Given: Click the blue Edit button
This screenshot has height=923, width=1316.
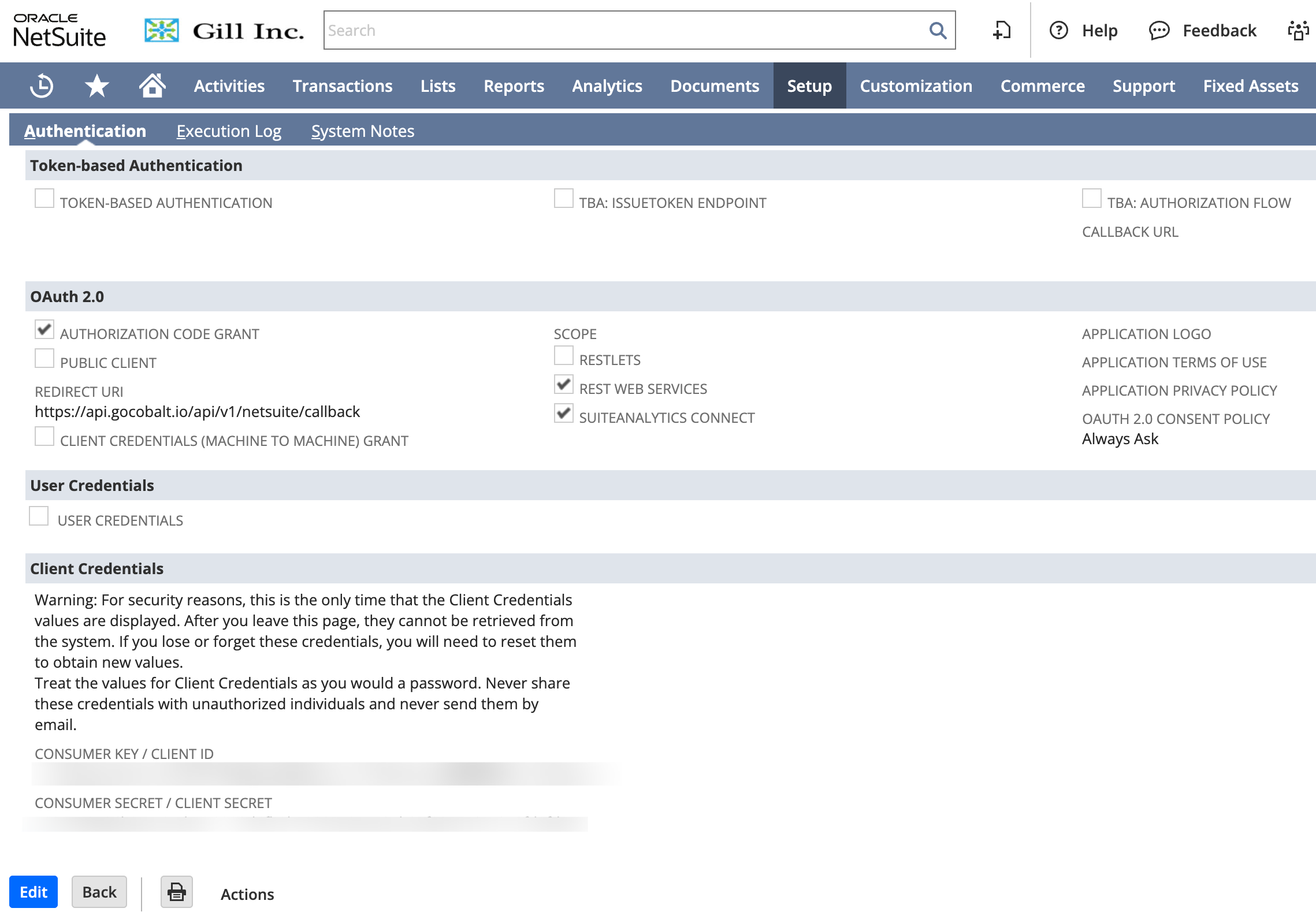Looking at the screenshot, I should 34,892.
